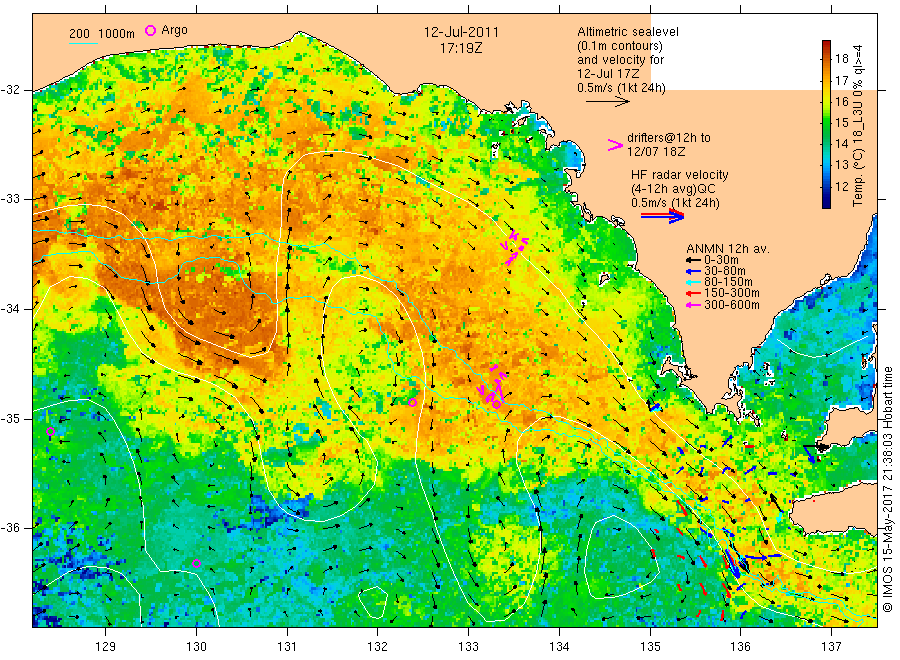Screen dimensions: 900x660
Task: Click the black altimetric velocity reference arrow
Action: pos(607,102)
